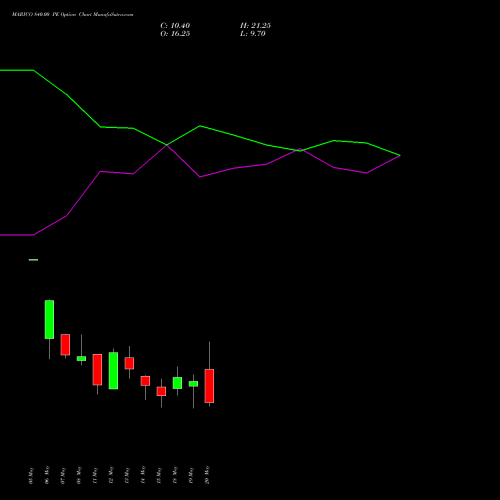Click the MARICO PE Options Chart title
This screenshot has height=500, width=500.
point(73,14)
